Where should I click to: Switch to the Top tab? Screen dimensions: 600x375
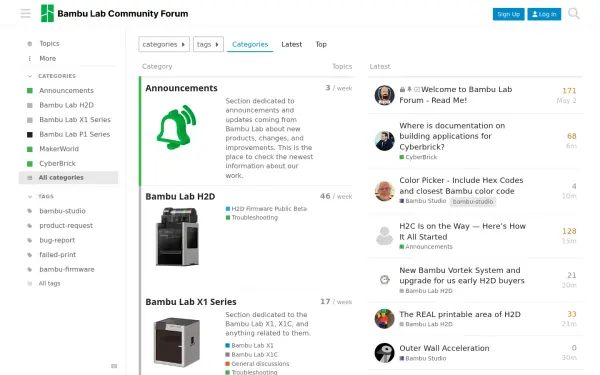tap(321, 44)
